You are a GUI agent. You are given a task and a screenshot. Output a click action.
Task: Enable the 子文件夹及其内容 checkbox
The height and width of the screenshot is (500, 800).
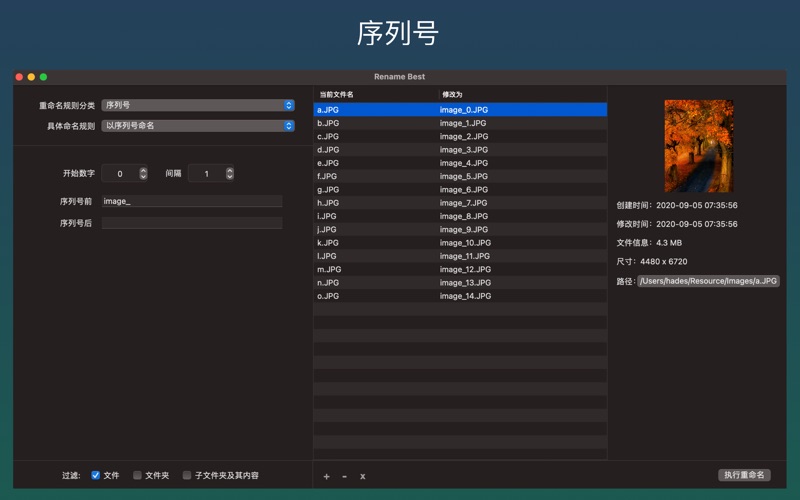click(x=186, y=475)
